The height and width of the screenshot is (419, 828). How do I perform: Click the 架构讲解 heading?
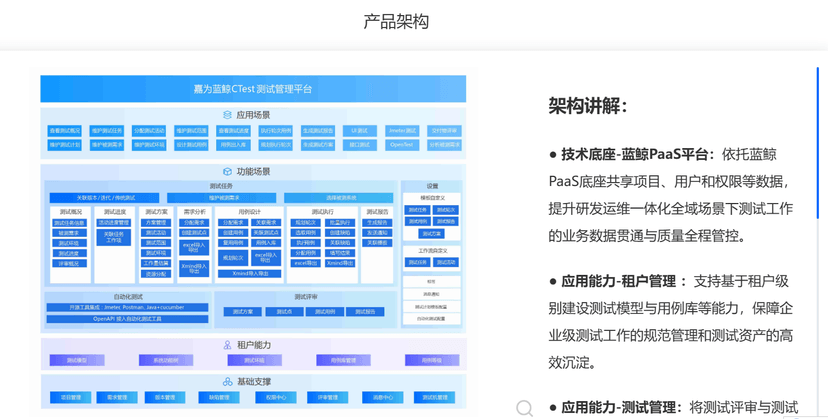click(588, 106)
